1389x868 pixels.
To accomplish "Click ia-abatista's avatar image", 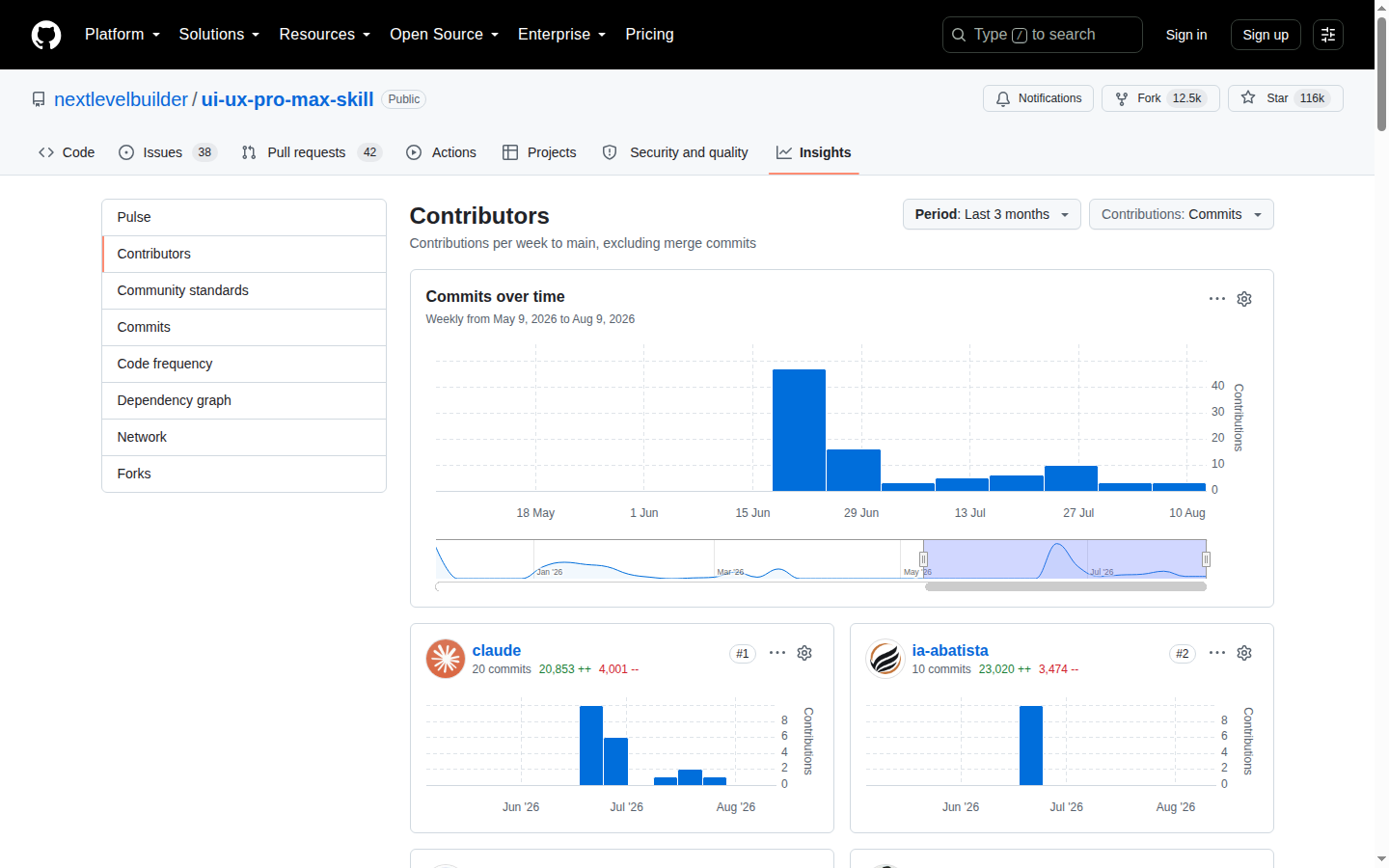I will click(885, 659).
